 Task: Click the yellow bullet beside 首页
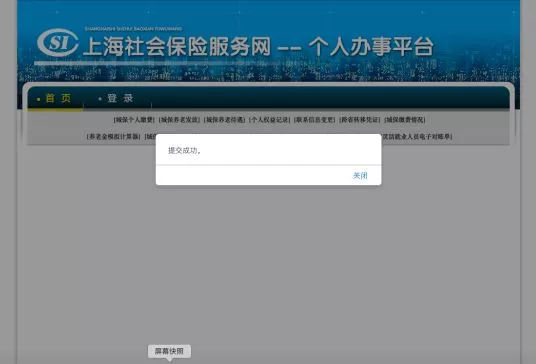click(39, 99)
